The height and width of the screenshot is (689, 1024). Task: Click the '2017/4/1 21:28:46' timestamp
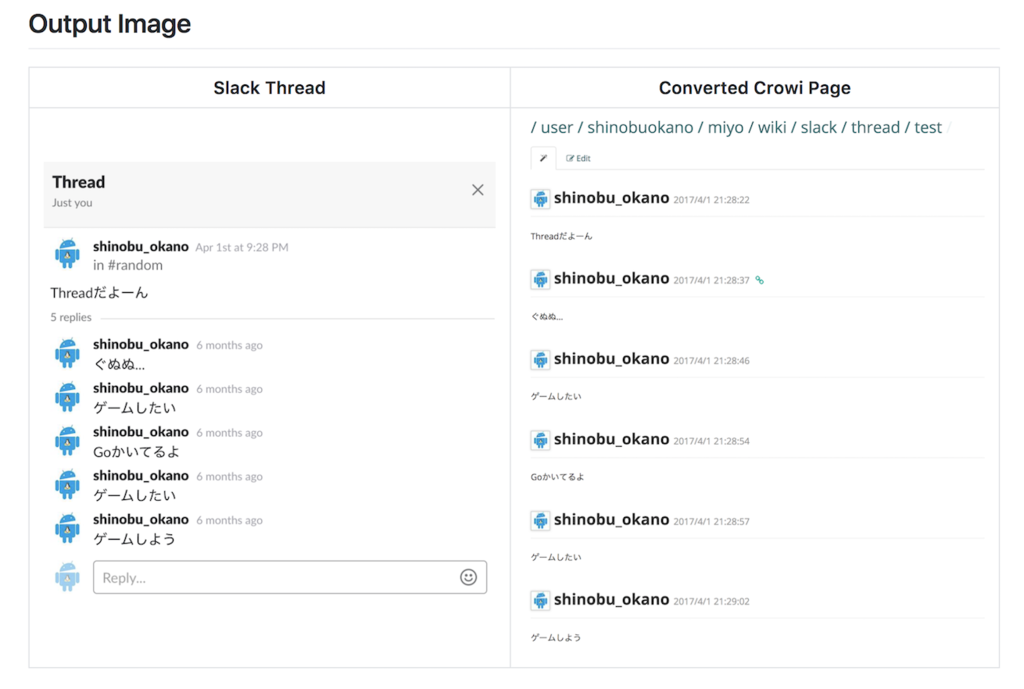coord(711,361)
